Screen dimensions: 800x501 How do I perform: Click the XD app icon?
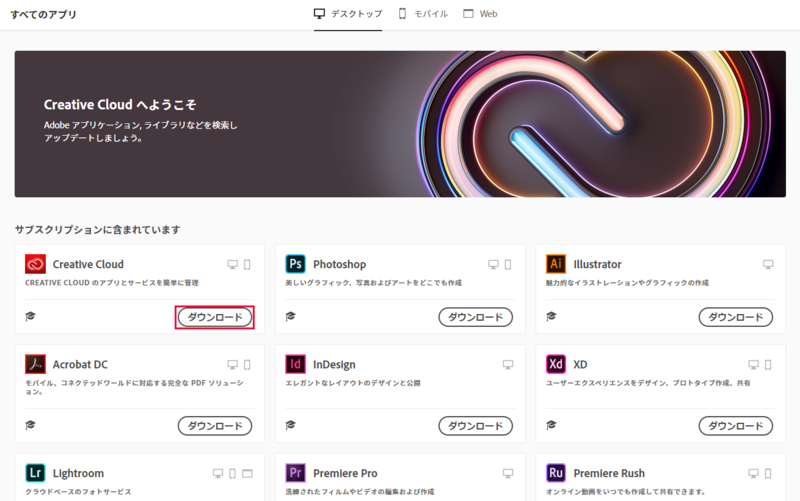click(x=556, y=364)
